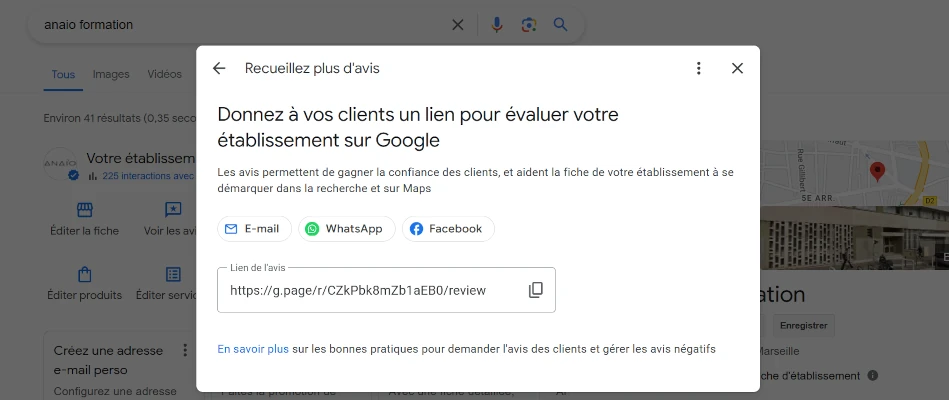Open the building street view photo
Image resolution: width=949 pixels, height=400 pixels.
(853, 237)
